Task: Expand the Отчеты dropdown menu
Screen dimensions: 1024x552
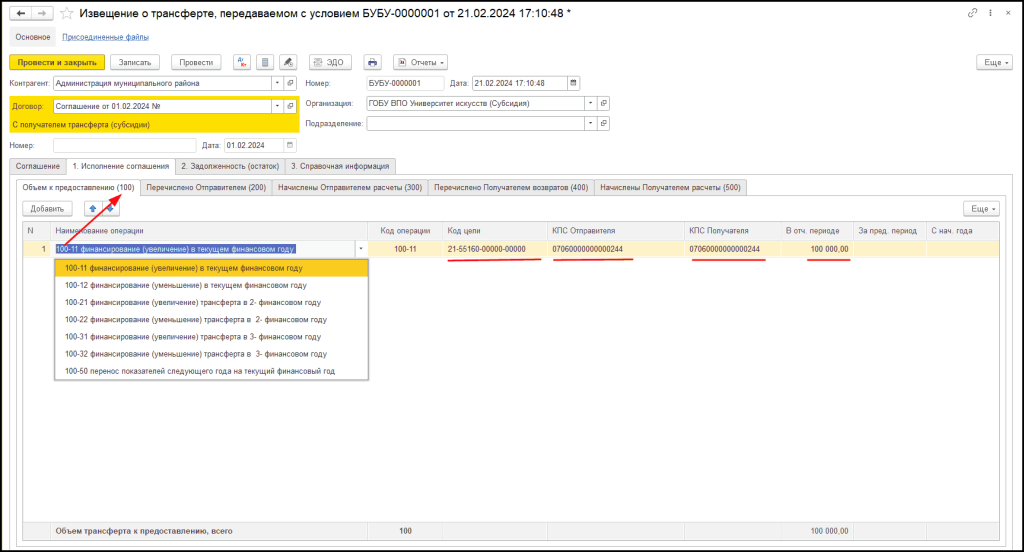Action: point(420,62)
